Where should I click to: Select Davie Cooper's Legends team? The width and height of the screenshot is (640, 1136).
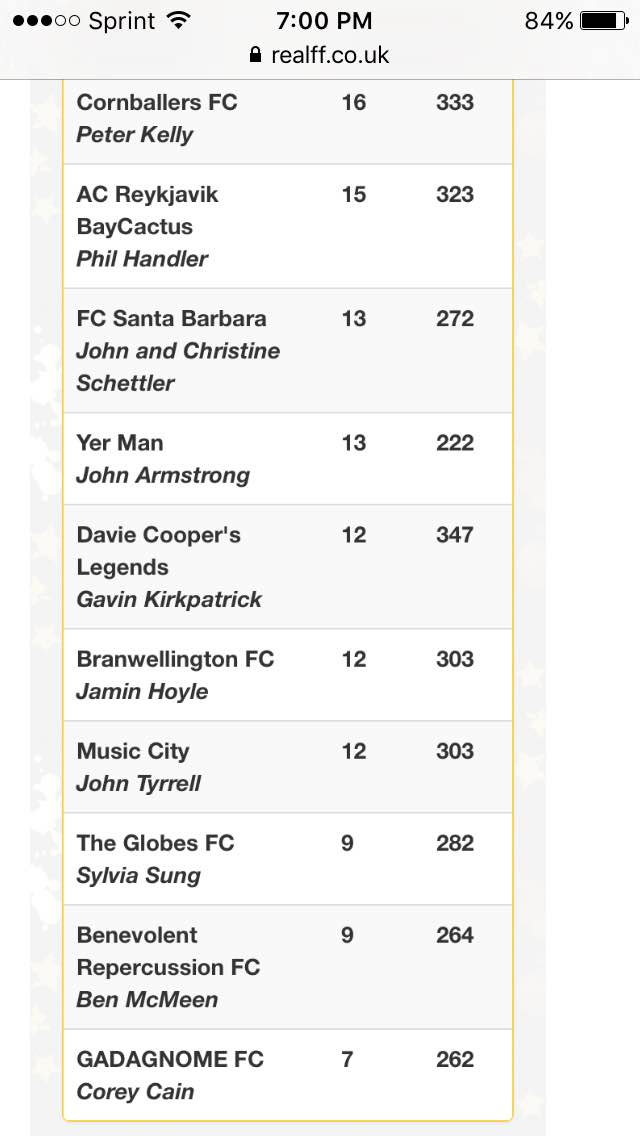point(288,567)
